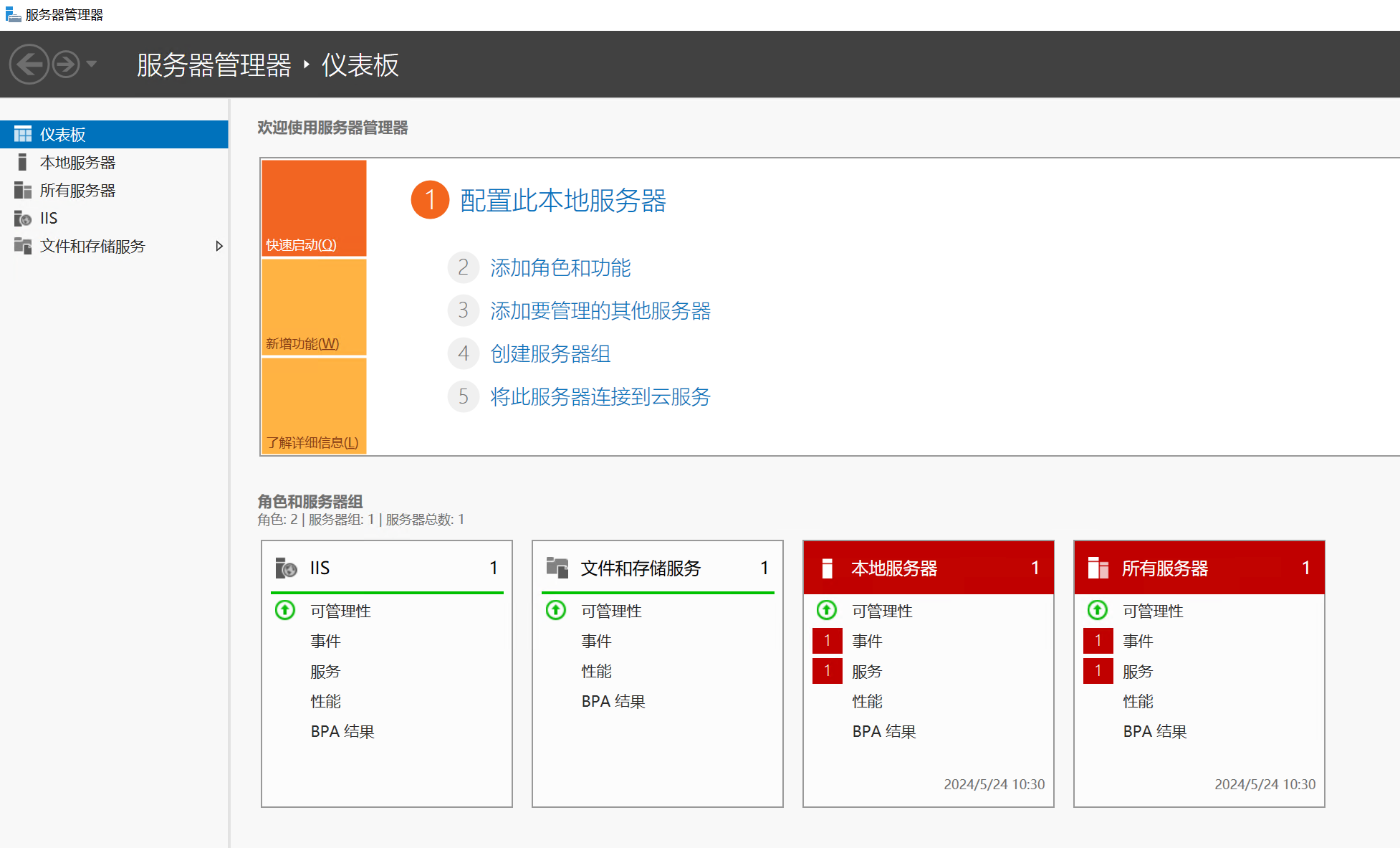
Task: Click the 添加角色和功能 link
Action: 560,267
